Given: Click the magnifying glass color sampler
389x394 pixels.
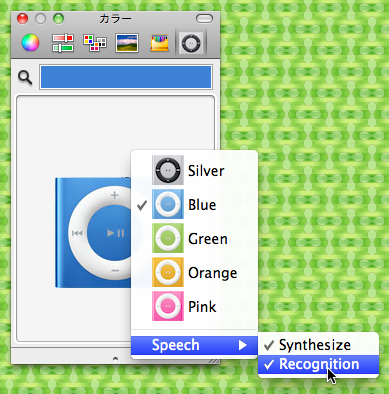Looking at the screenshot, I should (25, 78).
